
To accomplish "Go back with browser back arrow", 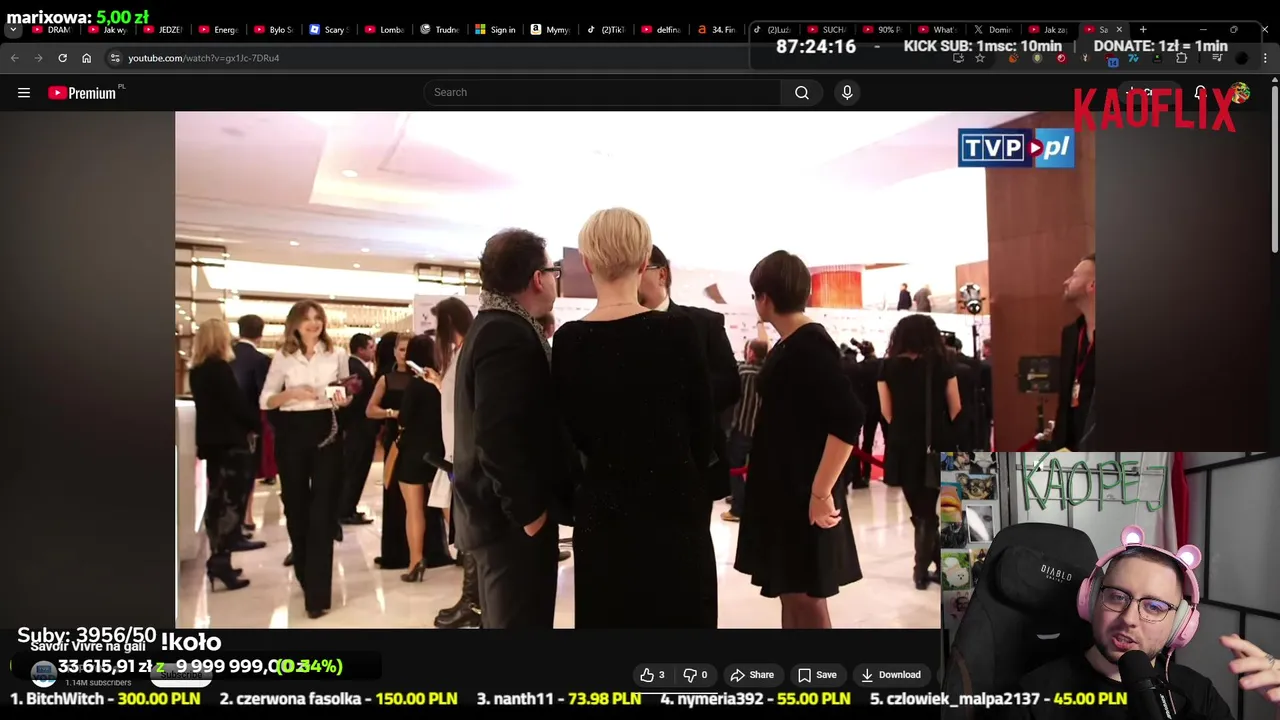I will [x=15, y=58].
